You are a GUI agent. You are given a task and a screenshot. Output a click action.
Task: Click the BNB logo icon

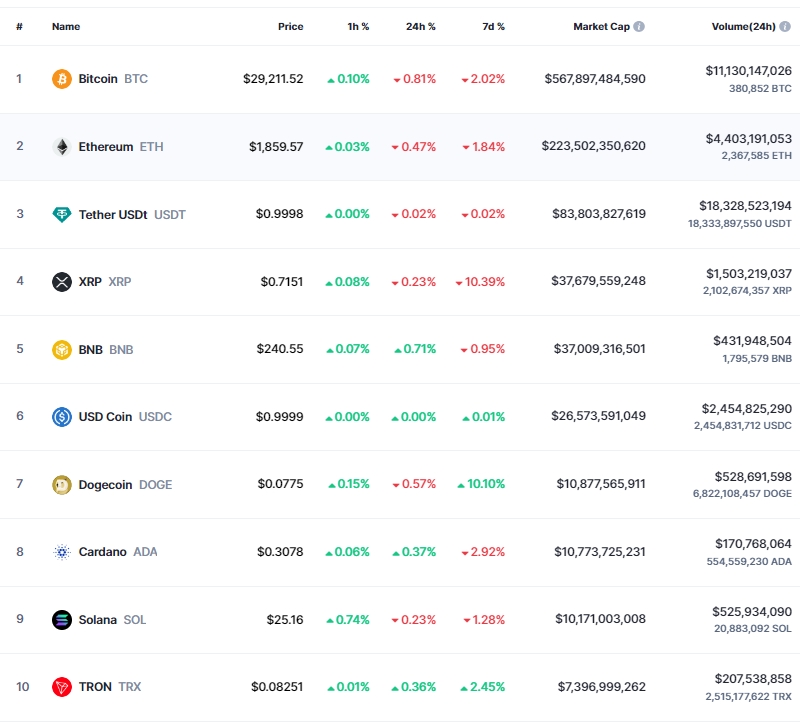[x=62, y=349]
